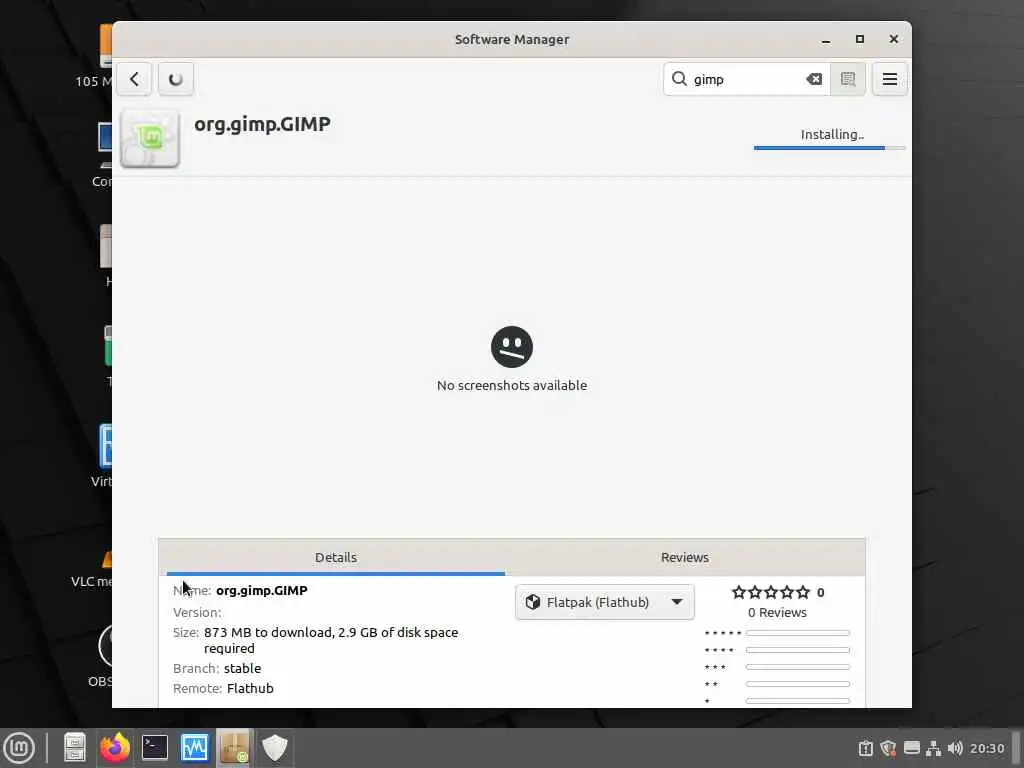Image resolution: width=1024 pixels, height=768 pixels.
Task: Click the shield icon in the taskbar
Action: 275,748
